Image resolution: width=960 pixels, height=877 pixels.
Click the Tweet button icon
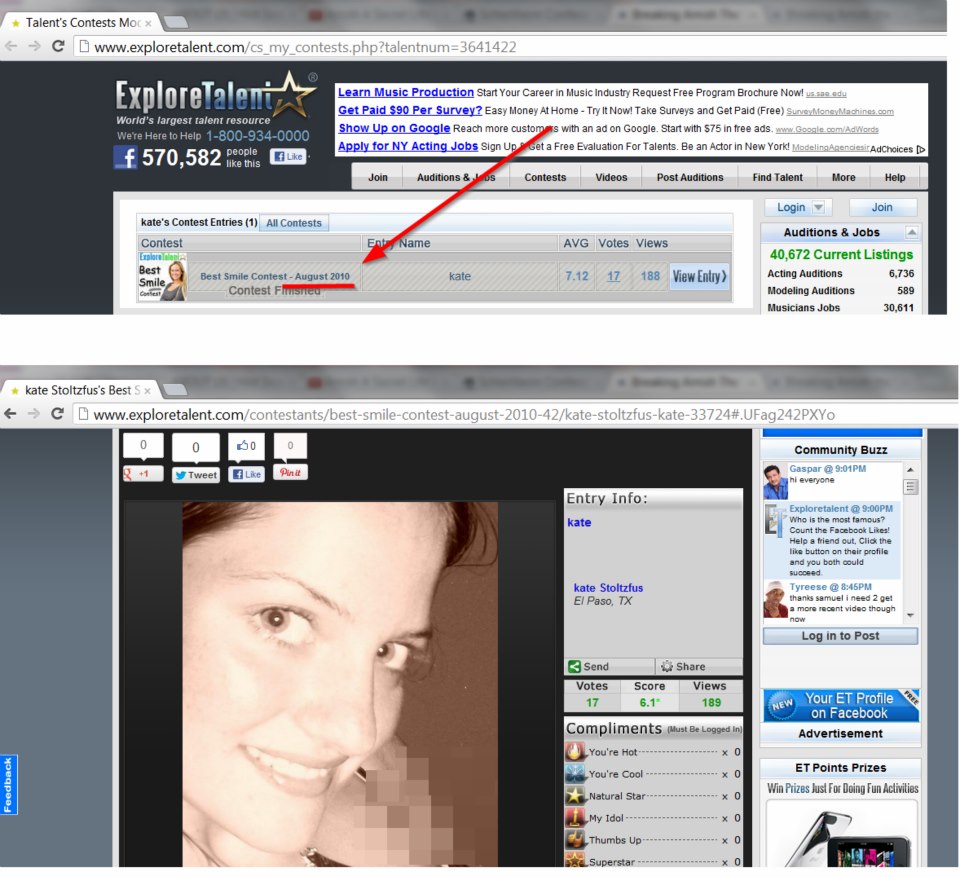click(x=195, y=475)
